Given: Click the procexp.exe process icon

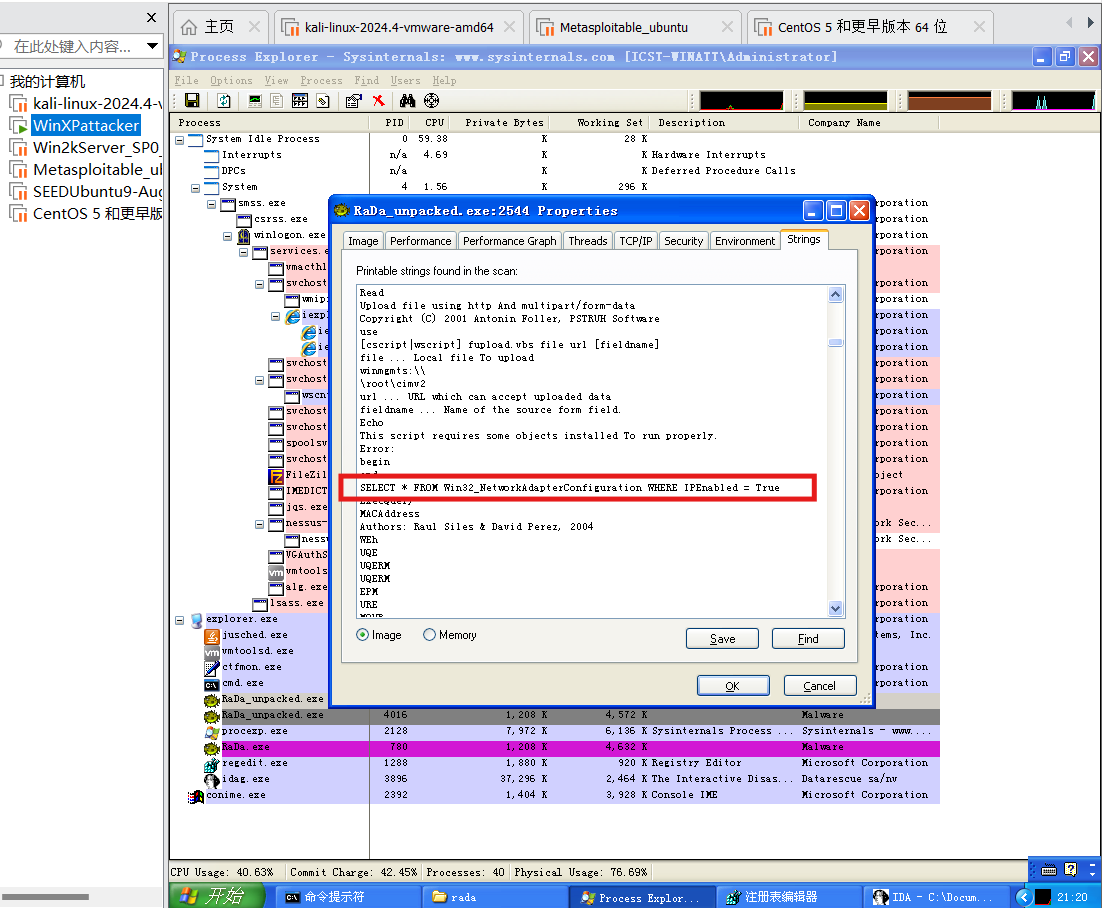Looking at the screenshot, I should (x=212, y=732).
